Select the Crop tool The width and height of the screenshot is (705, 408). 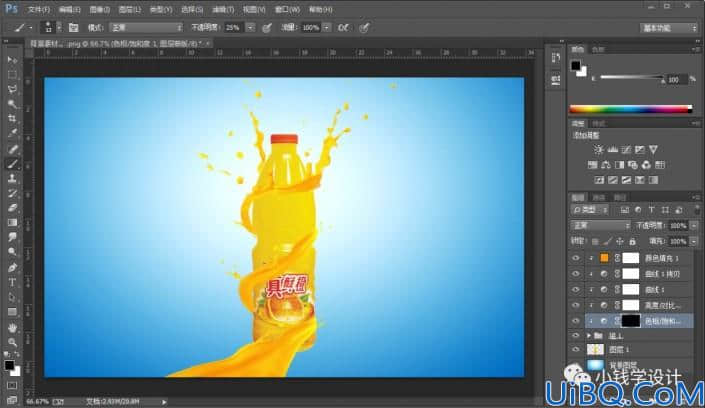coord(12,119)
